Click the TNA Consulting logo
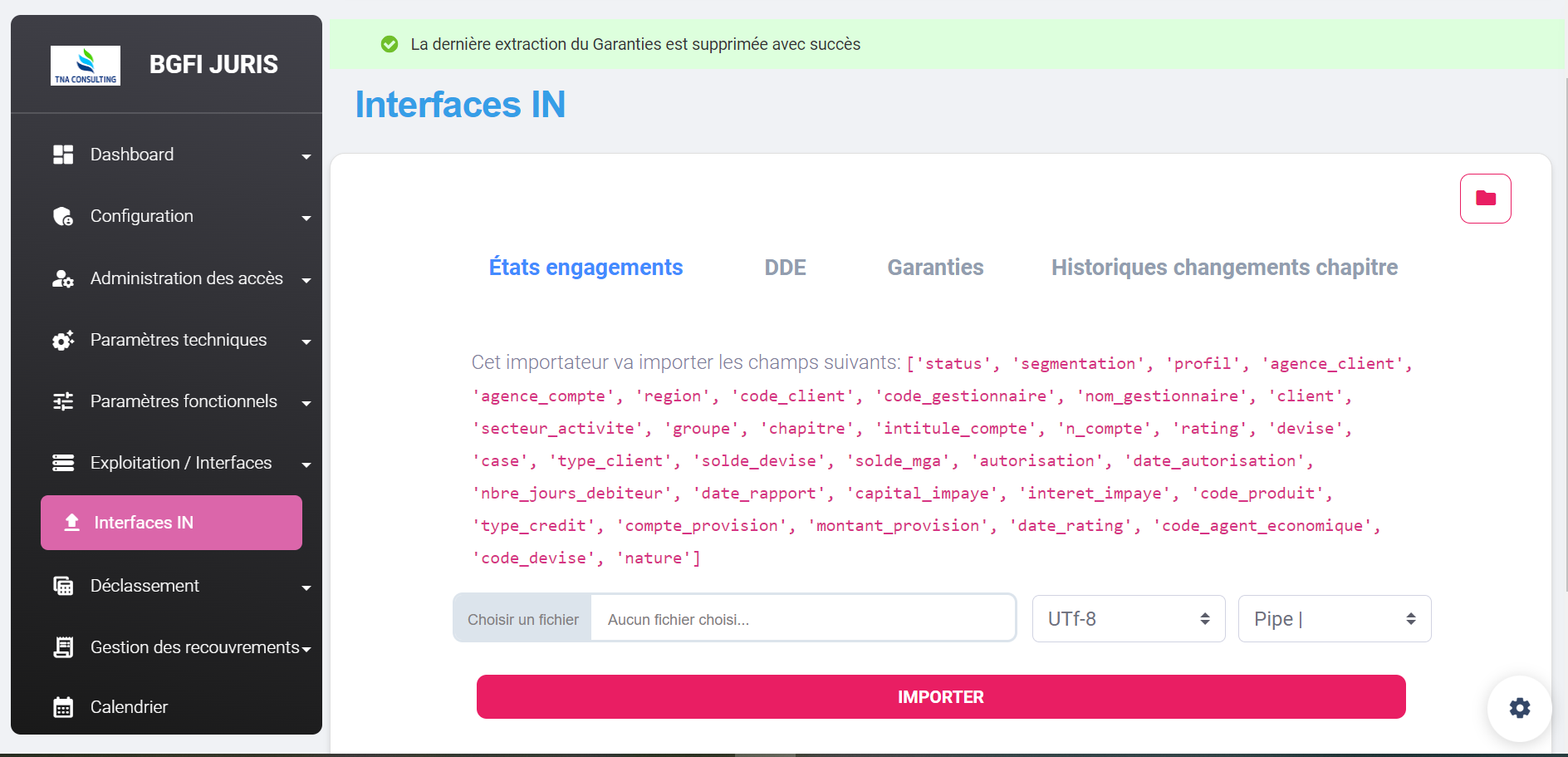This screenshot has width=1568, height=757. [86, 66]
